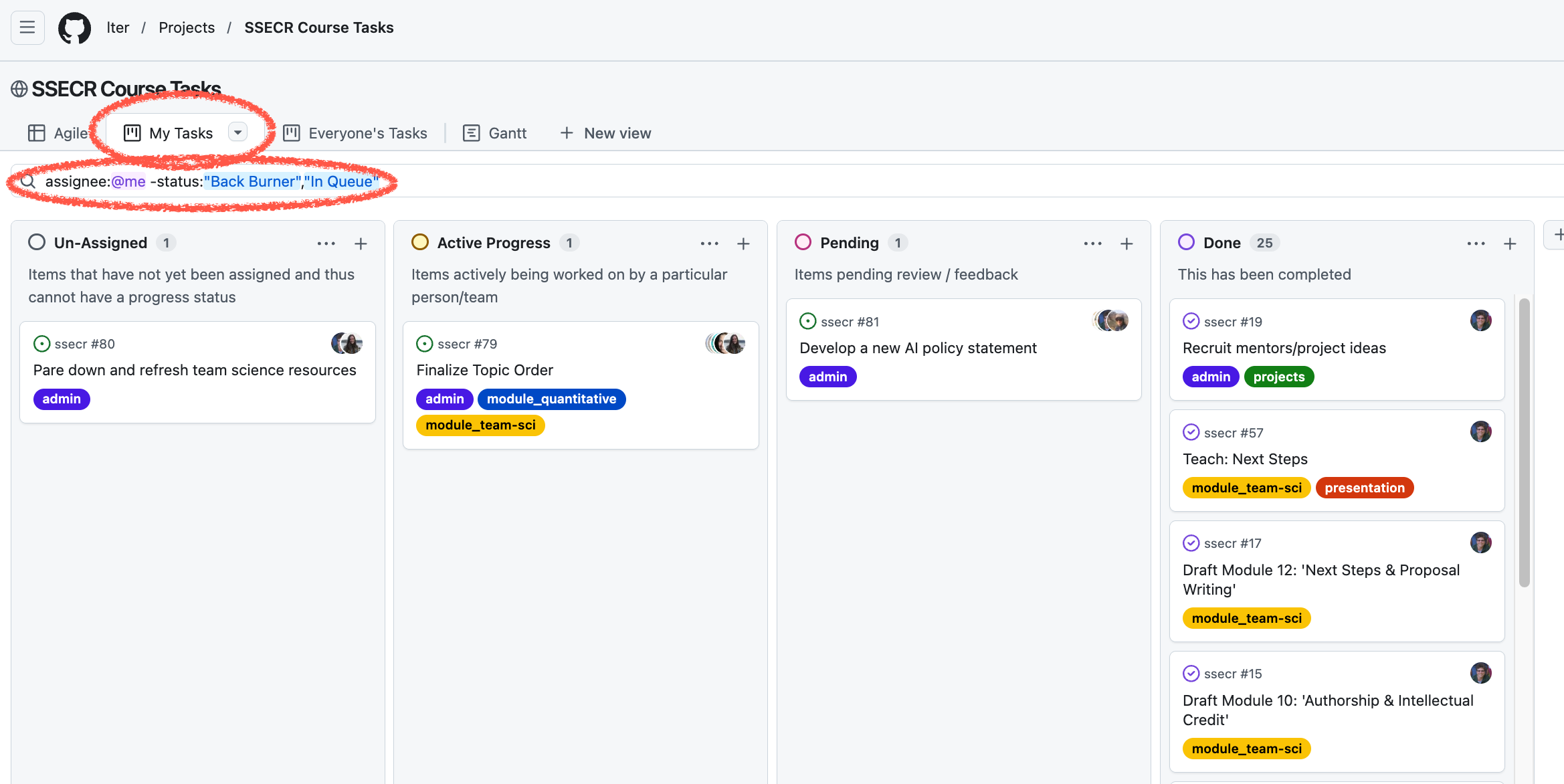
Task: Add item to Un-Assigned column with plus
Action: click(x=361, y=243)
